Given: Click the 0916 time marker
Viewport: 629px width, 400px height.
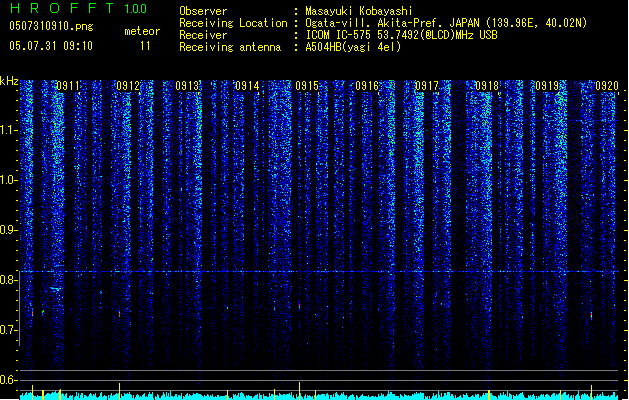Looking at the screenshot, I should point(367,85).
